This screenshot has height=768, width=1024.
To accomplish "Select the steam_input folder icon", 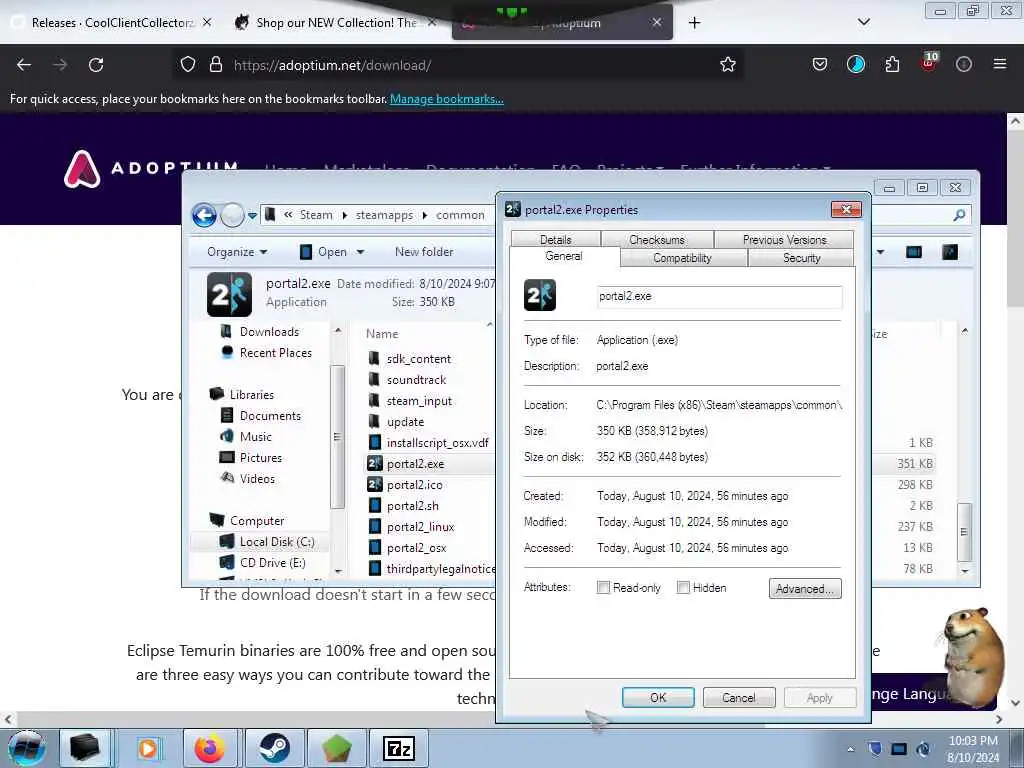I will click(x=374, y=400).
